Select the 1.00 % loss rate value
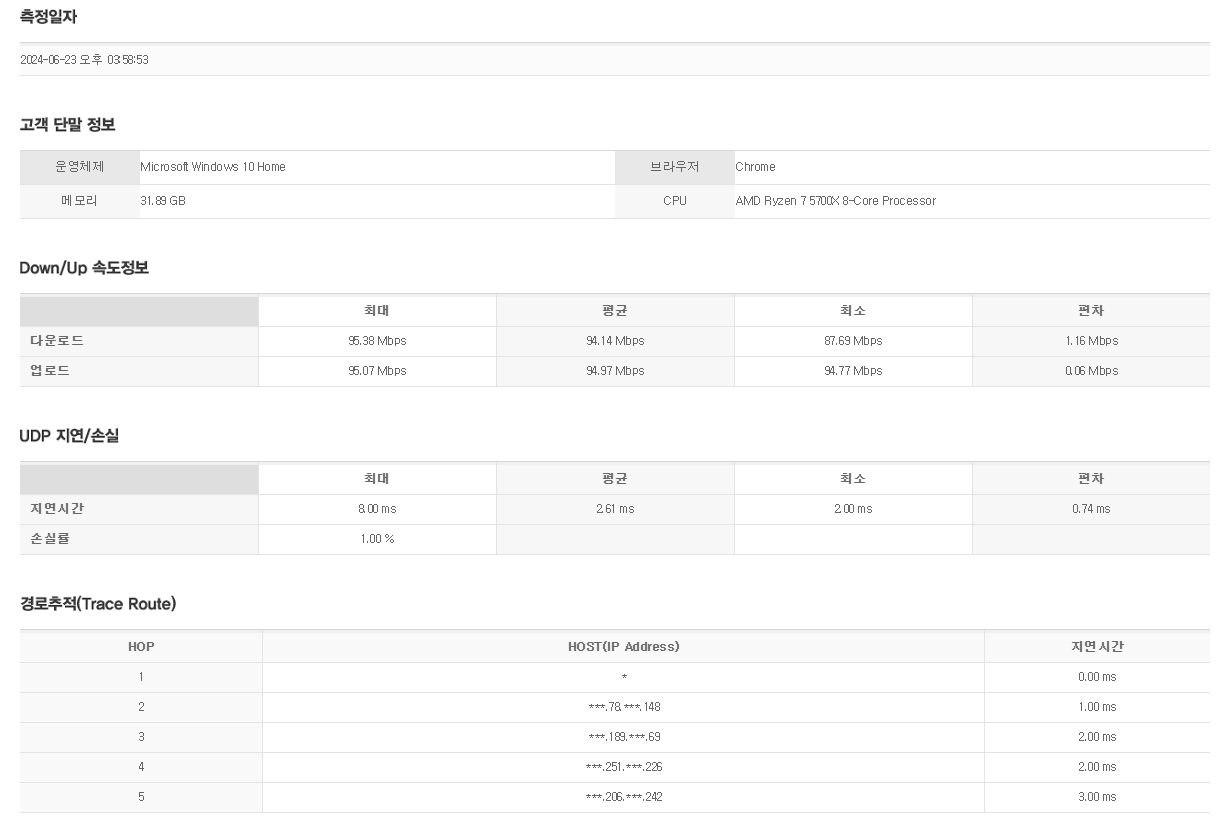This screenshot has width=1226, height=834. pos(377,539)
